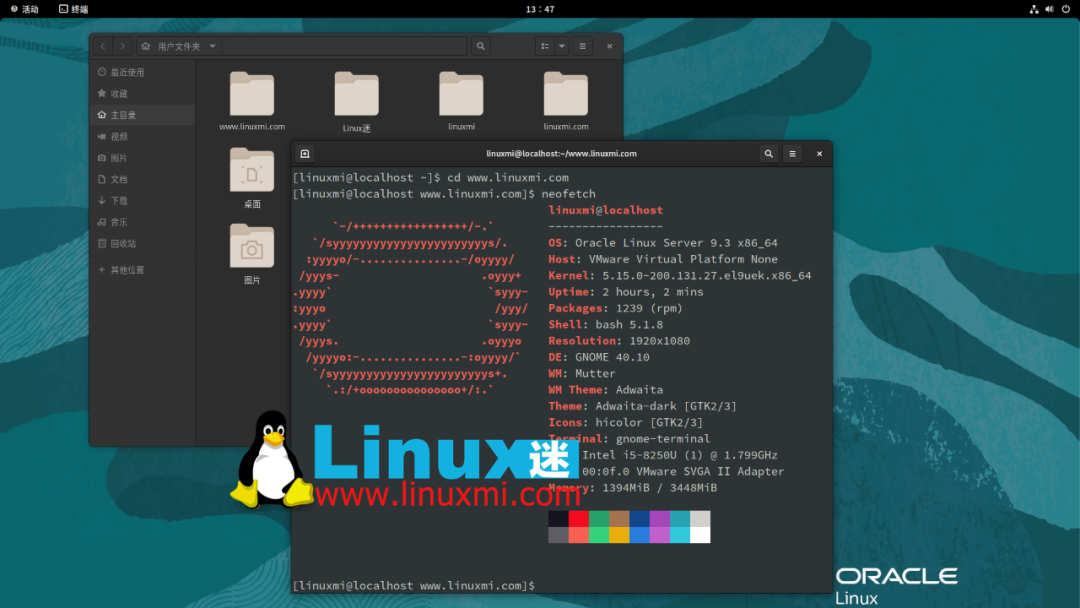1080x608 pixels.
Task: Close the Files window
Action: 610,46
